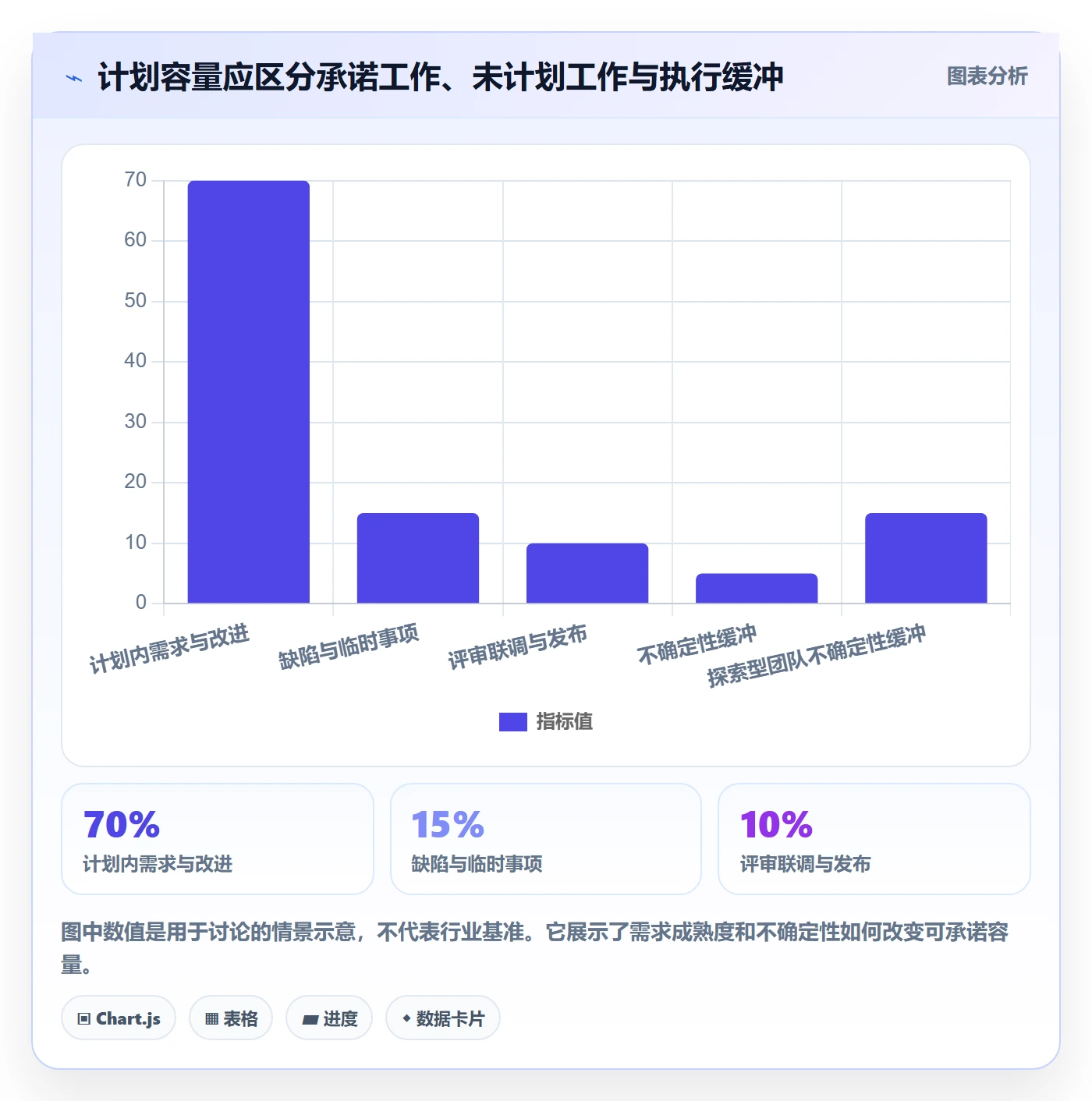Select the 数据卡片 tag chip
1092x1101 pixels.
pos(443,1018)
